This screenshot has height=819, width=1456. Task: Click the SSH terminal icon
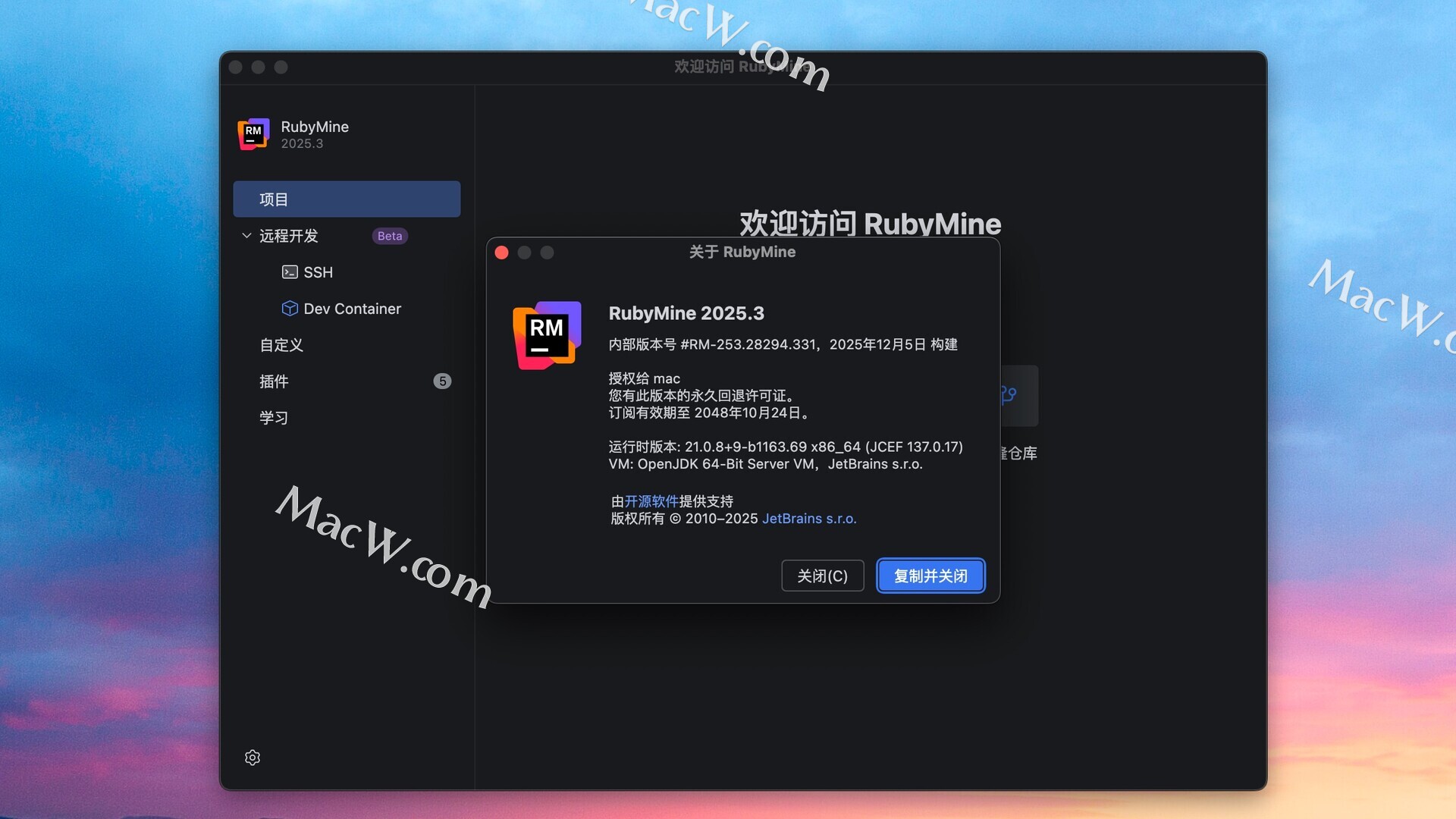290,272
